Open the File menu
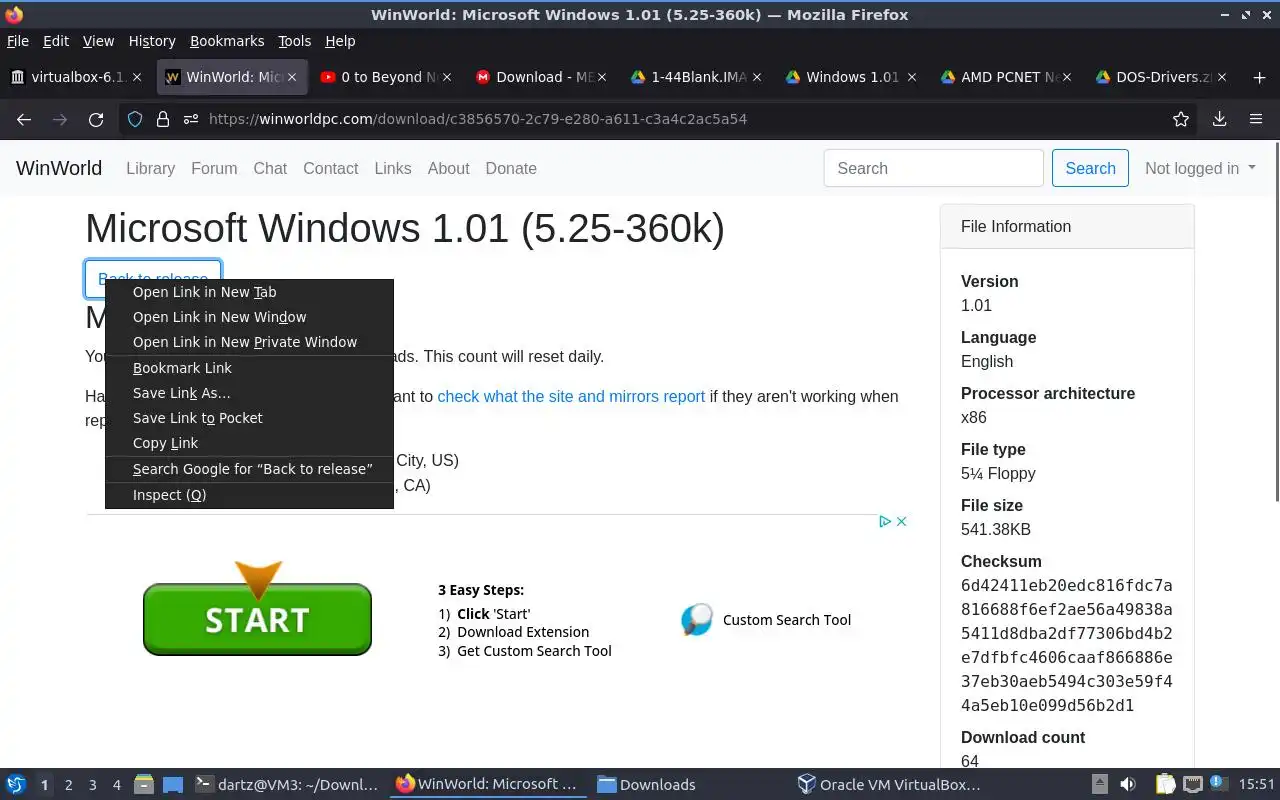This screenshot has width=1280, height=800. (18, 41)
